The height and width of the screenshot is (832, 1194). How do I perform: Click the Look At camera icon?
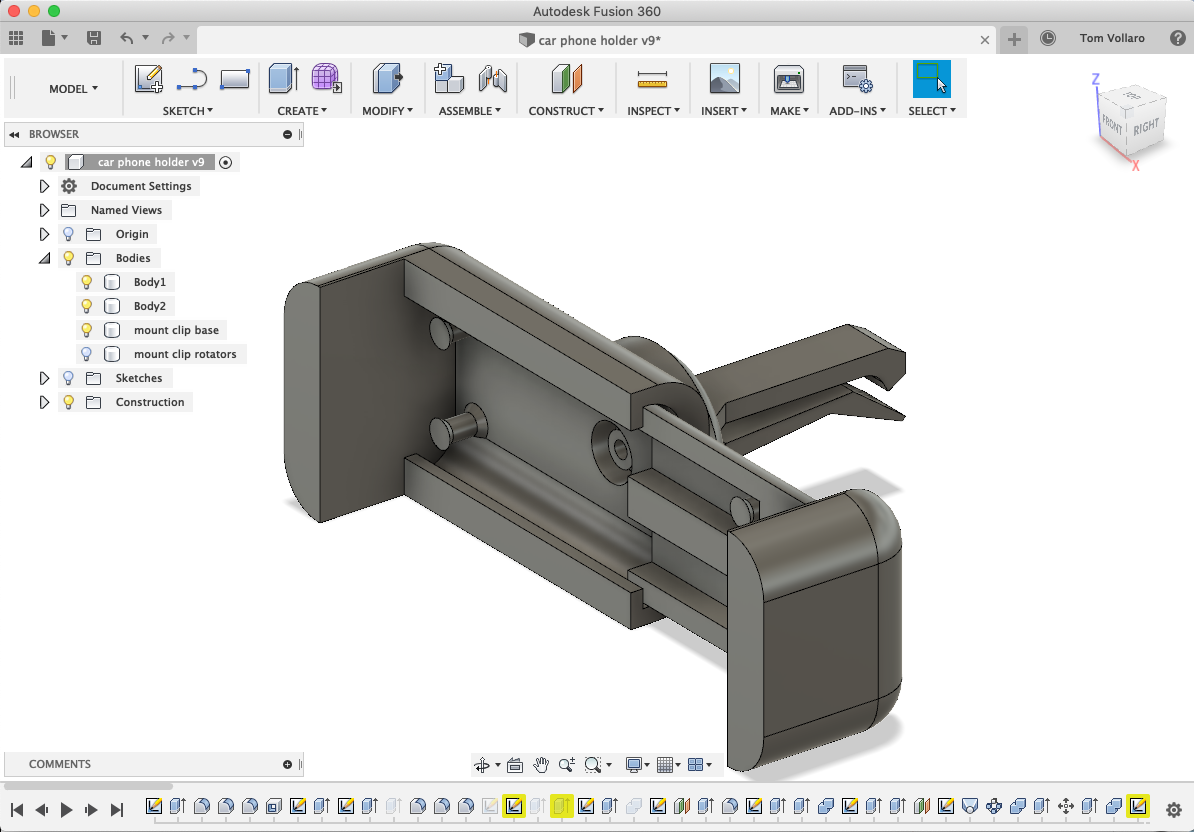click(515, 765)
